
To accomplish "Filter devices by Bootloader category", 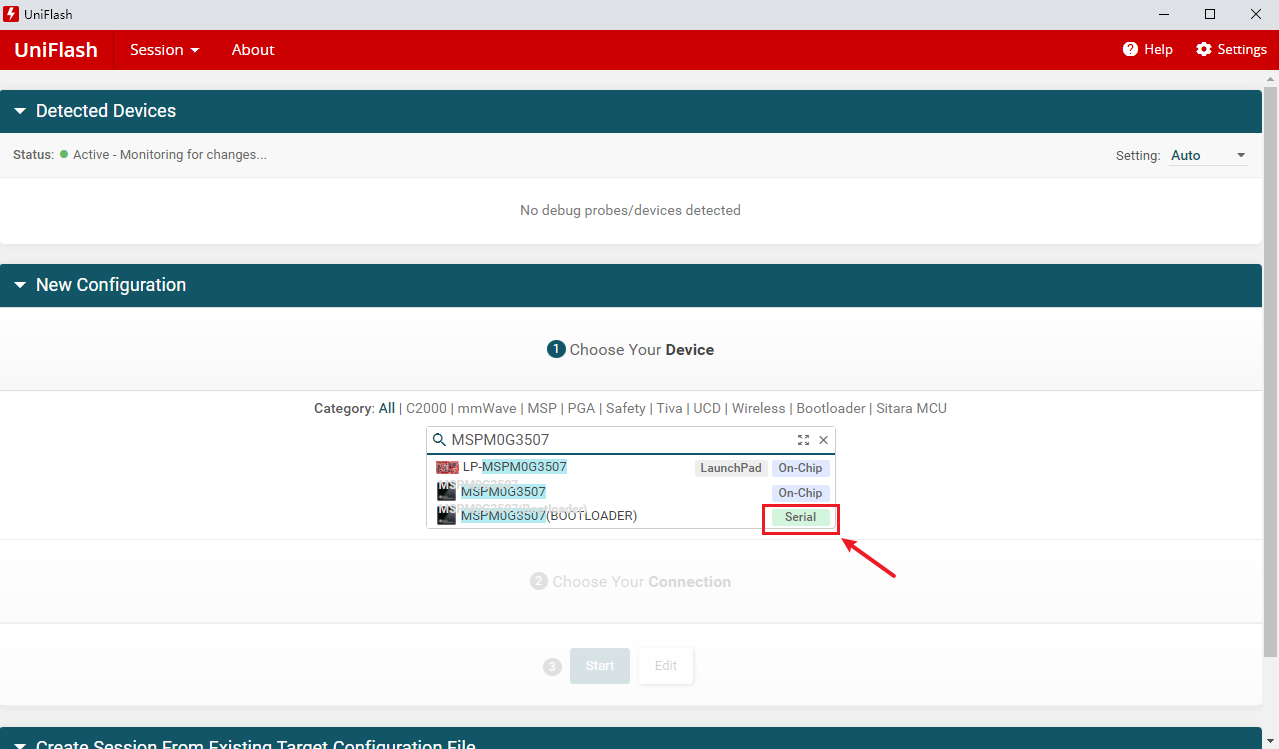I will [831, 408].
